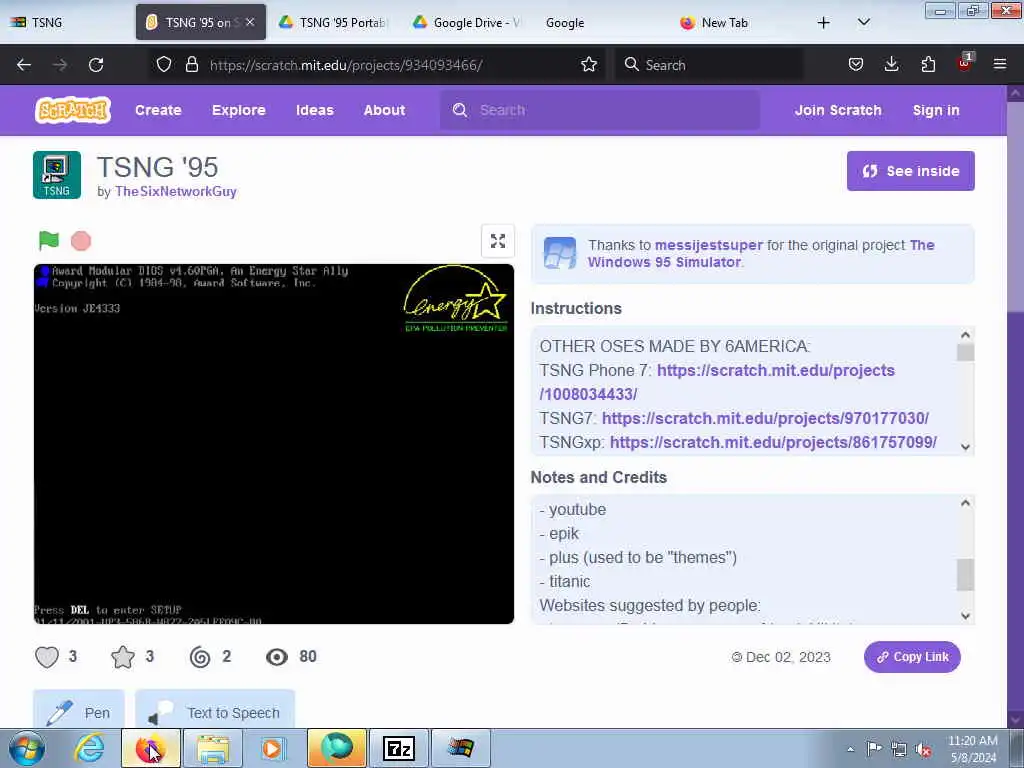Bookmark this page with the star
Viewport: 1024px width, 768px height.
[589, 65]
